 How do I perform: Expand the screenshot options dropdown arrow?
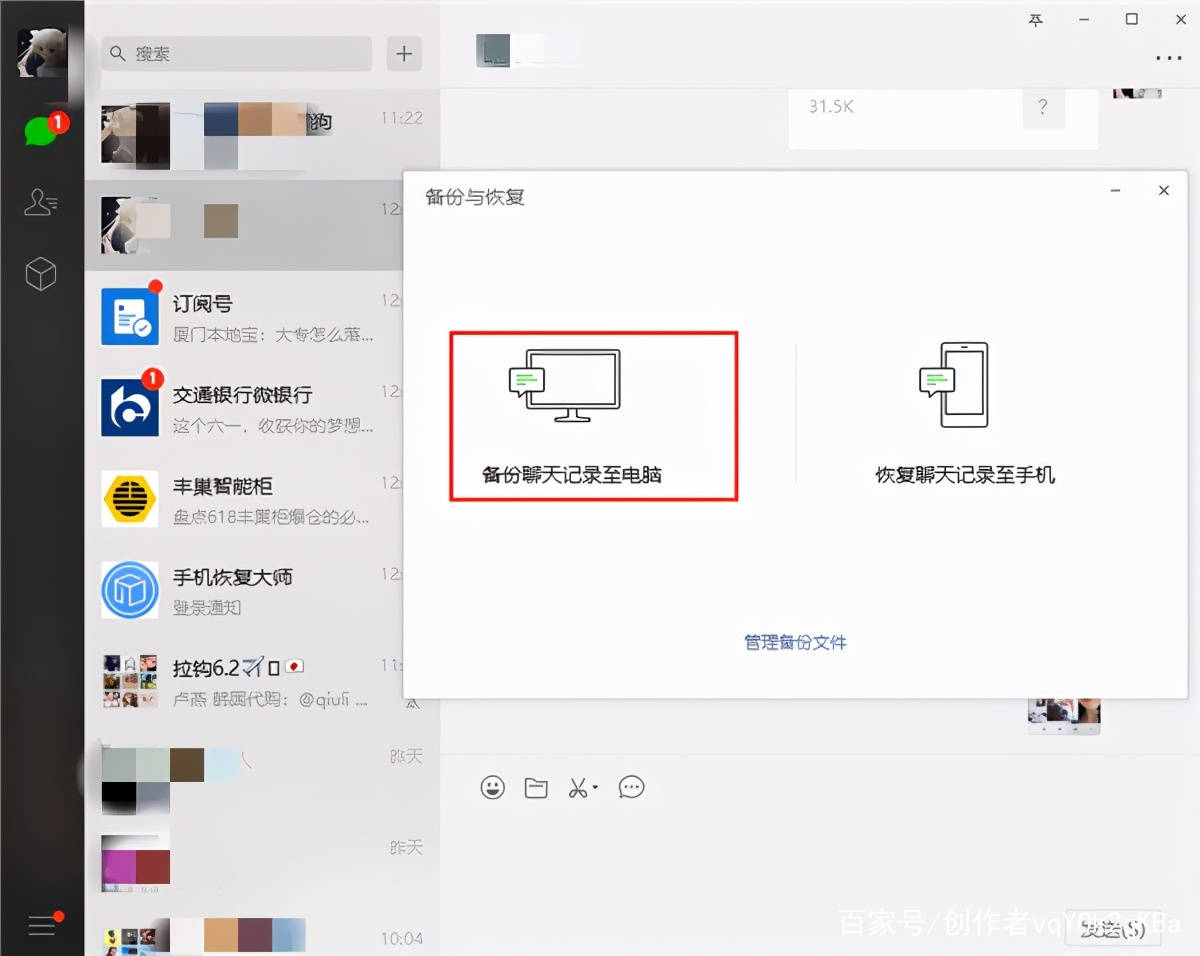click(595, 788)
